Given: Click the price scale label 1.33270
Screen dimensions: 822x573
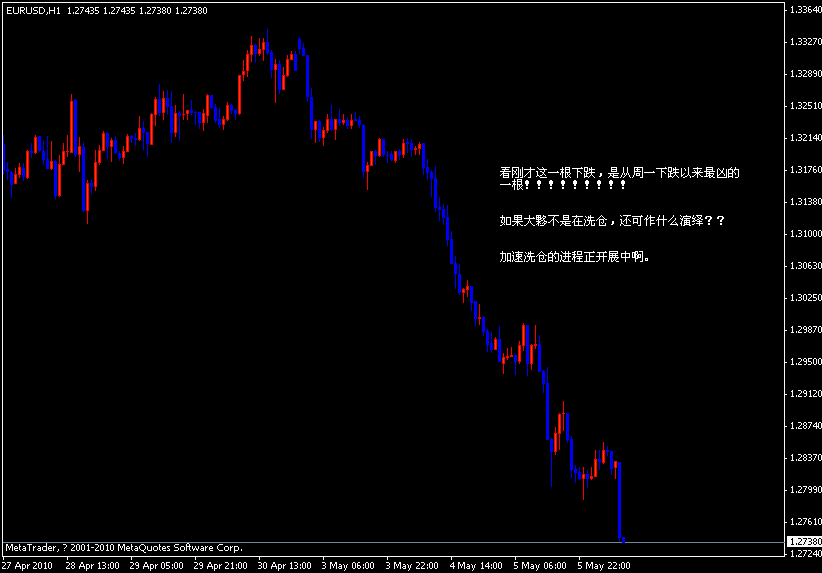Looking at the screenshot, I should 805,41.
